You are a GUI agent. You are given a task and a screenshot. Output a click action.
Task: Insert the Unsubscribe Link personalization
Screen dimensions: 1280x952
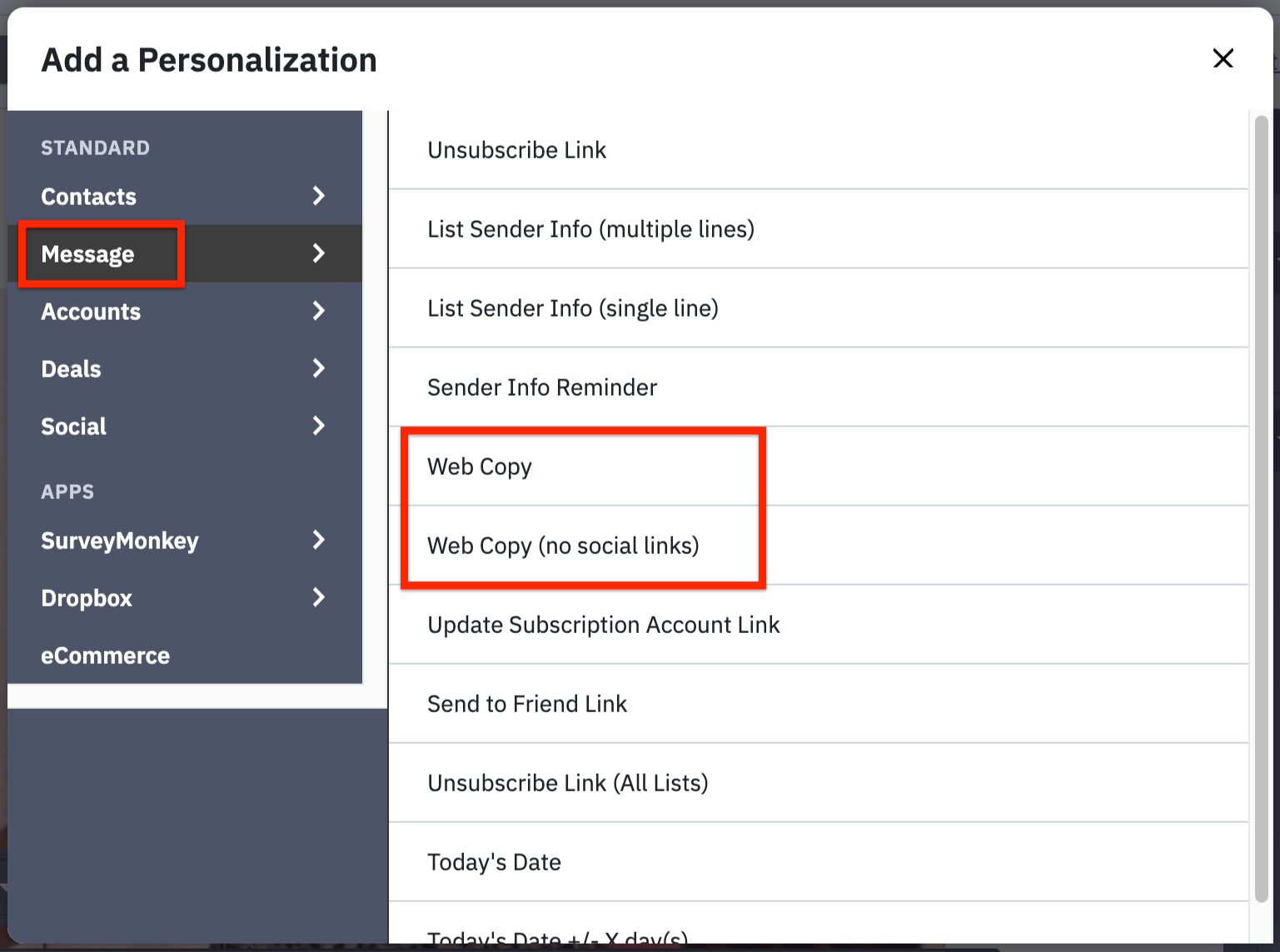pyautogui.click(x=516, y=150)
